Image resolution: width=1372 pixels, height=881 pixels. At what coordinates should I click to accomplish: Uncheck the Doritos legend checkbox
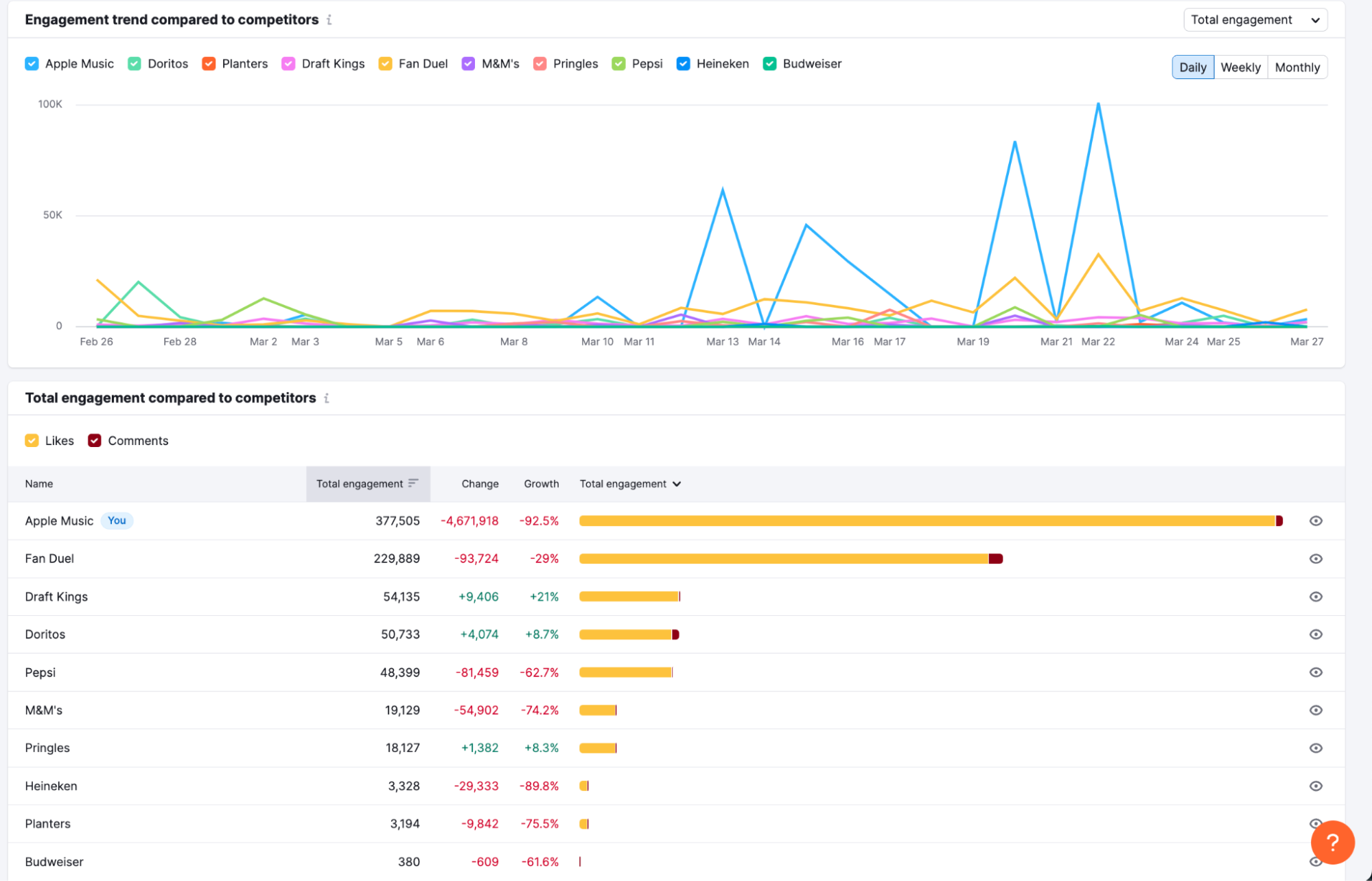pos(133,63)
